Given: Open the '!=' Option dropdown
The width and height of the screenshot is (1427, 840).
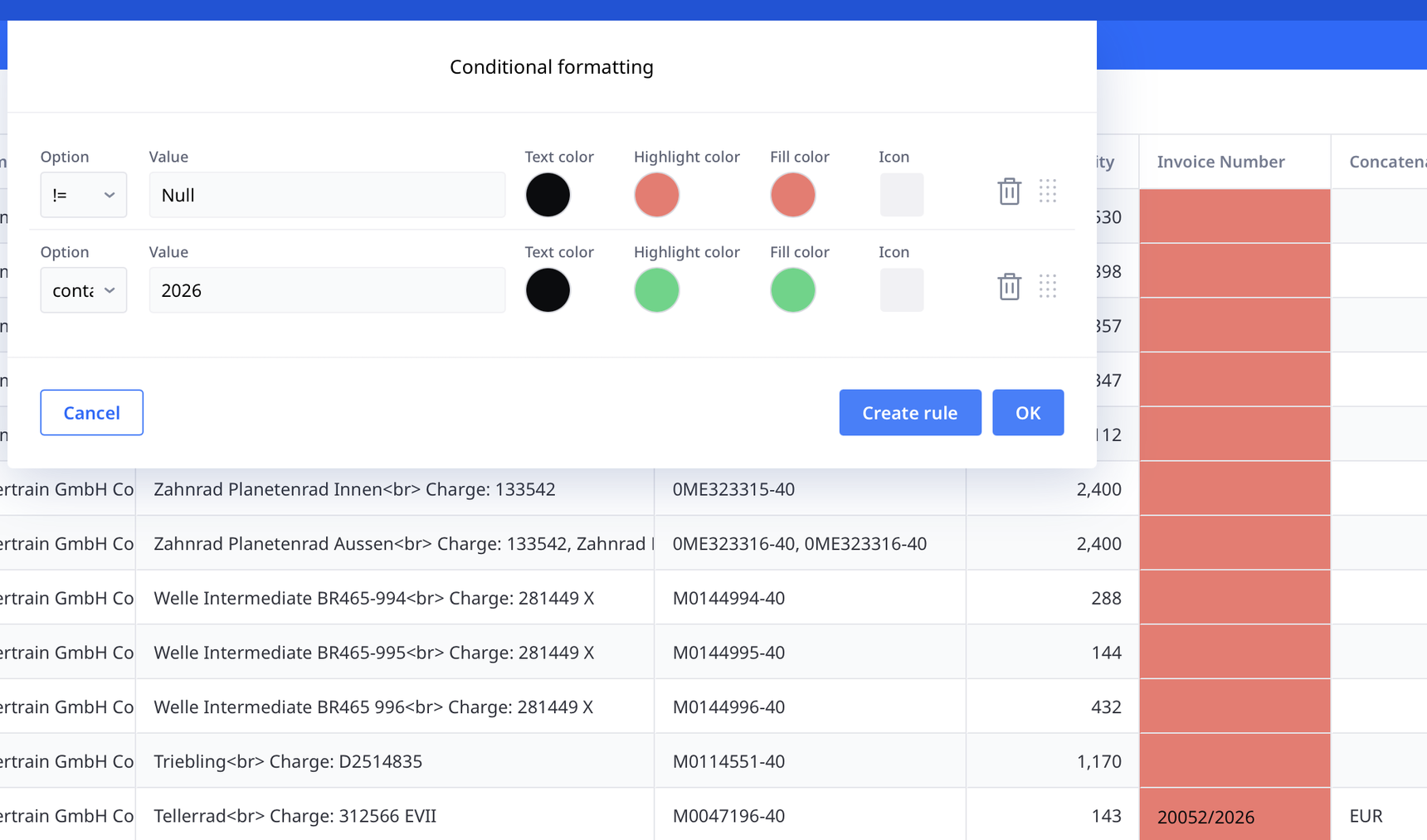Looking at the screenshot, I should (x=84, y=195).
